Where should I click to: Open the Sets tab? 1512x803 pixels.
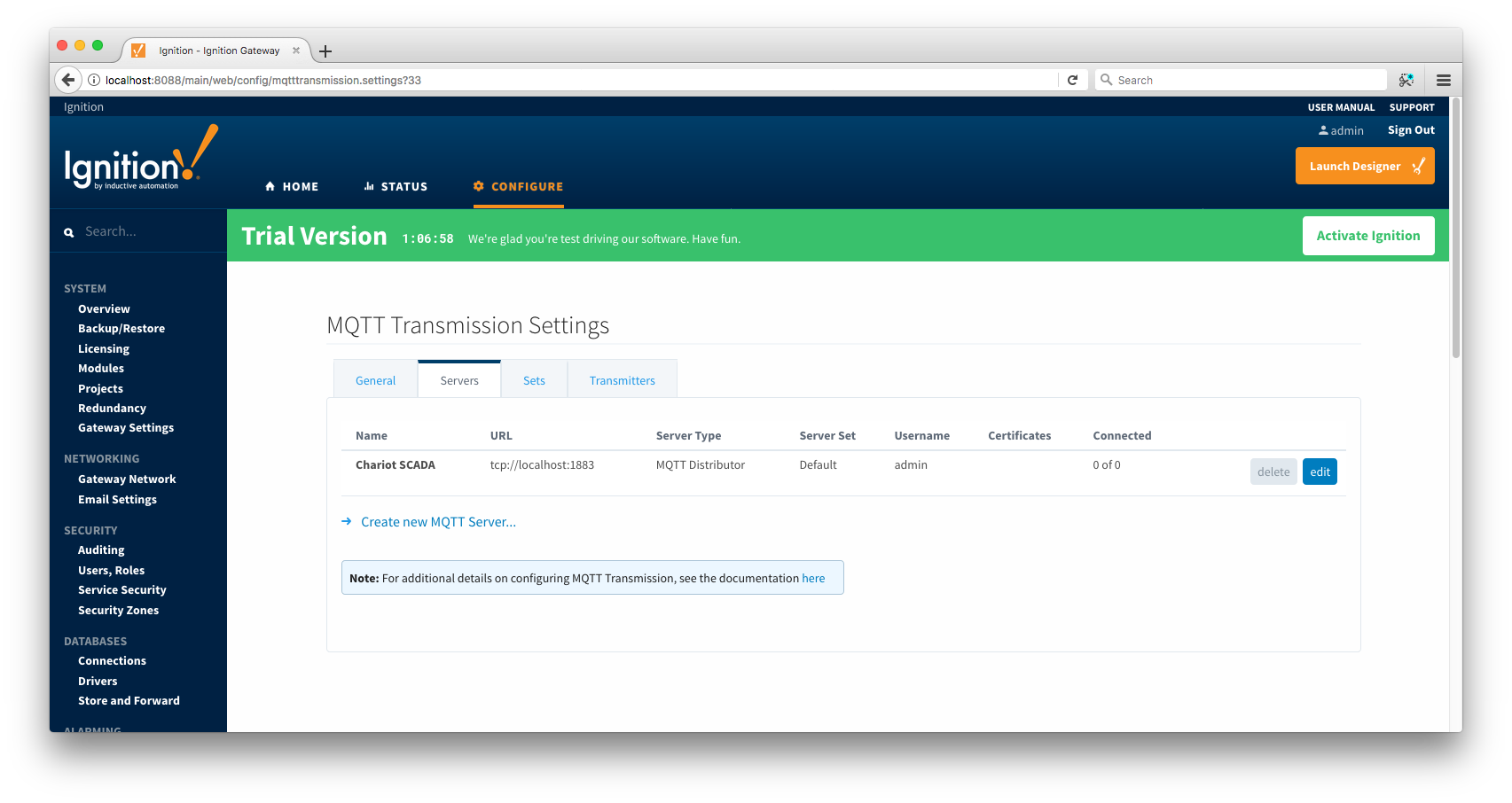[x=534, y=380]
